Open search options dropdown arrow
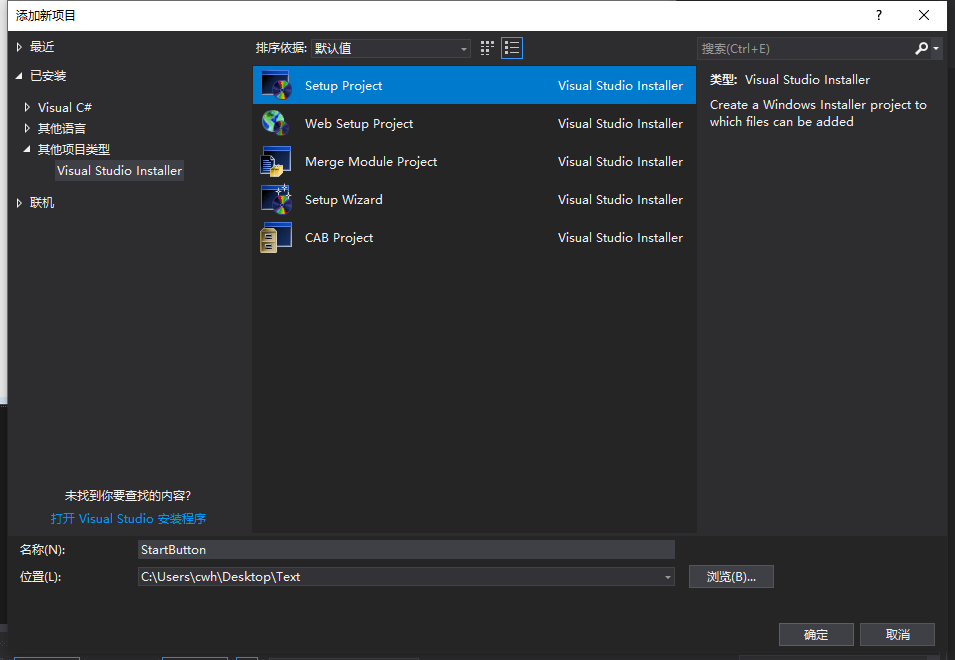The image size is (955, 660). click(x=936, y=48)
